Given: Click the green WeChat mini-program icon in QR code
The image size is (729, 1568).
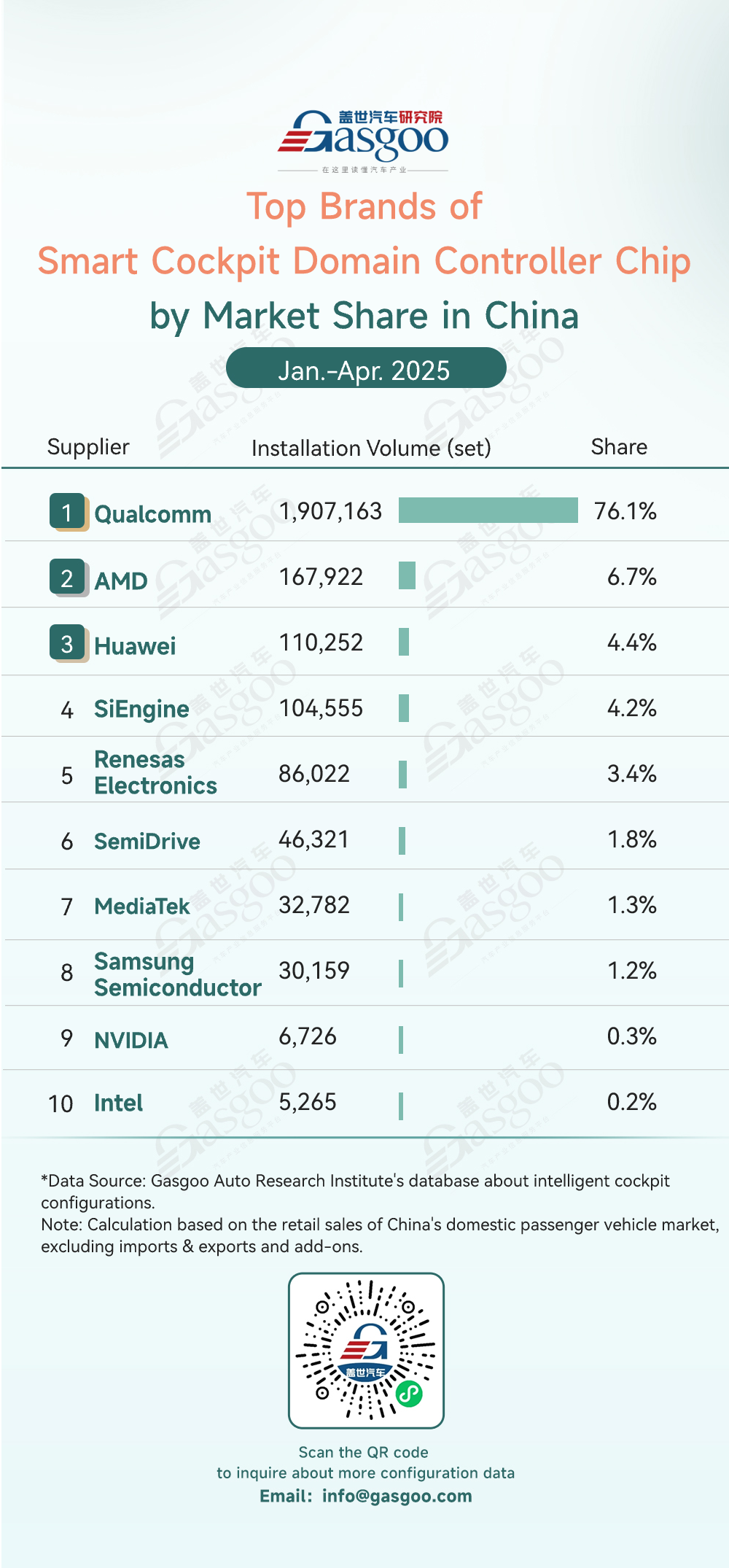Looking at the screenshot, I should tap(409, 1394).
